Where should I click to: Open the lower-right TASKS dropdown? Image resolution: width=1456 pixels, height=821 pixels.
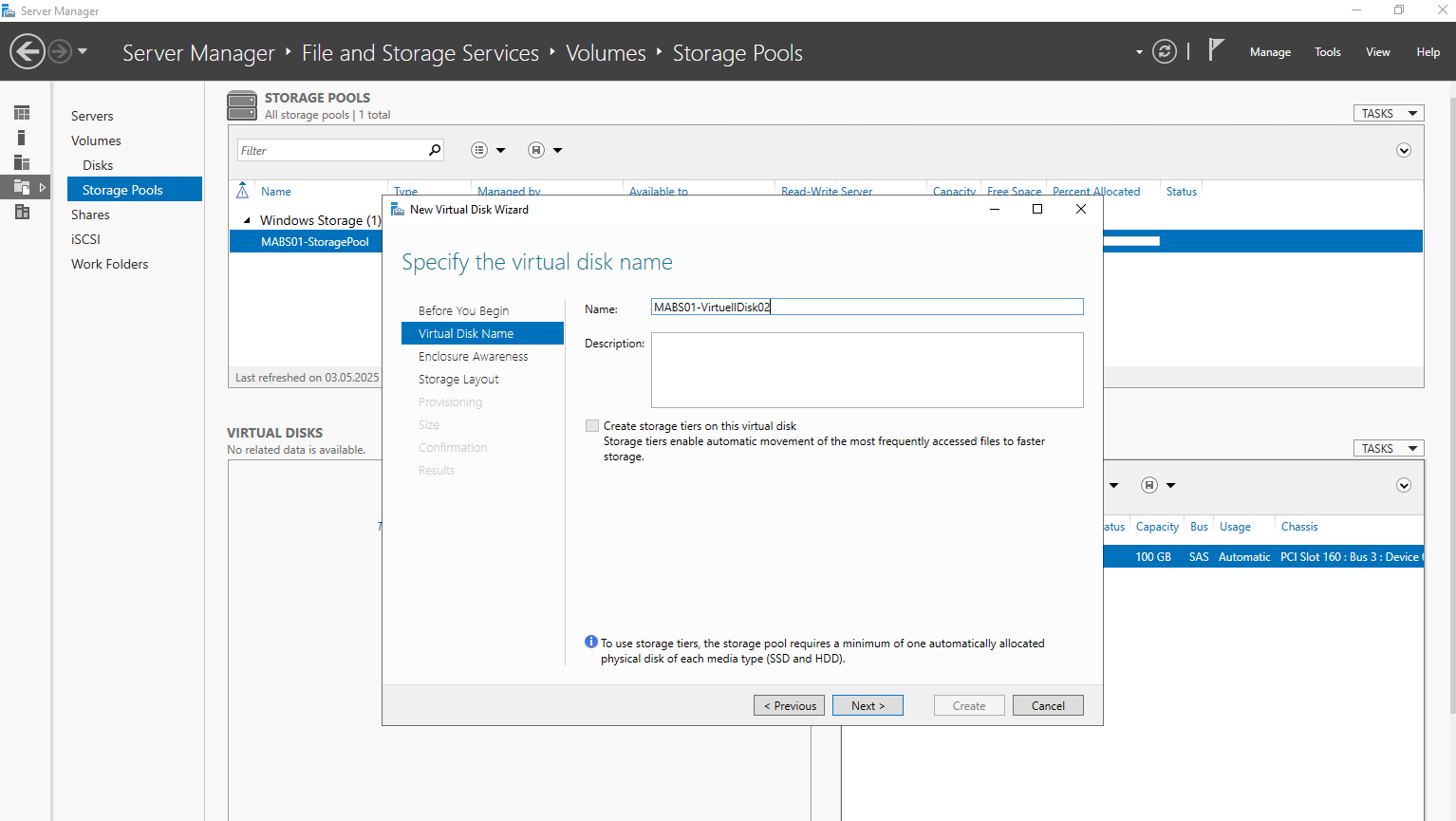tap(1389, 448)
